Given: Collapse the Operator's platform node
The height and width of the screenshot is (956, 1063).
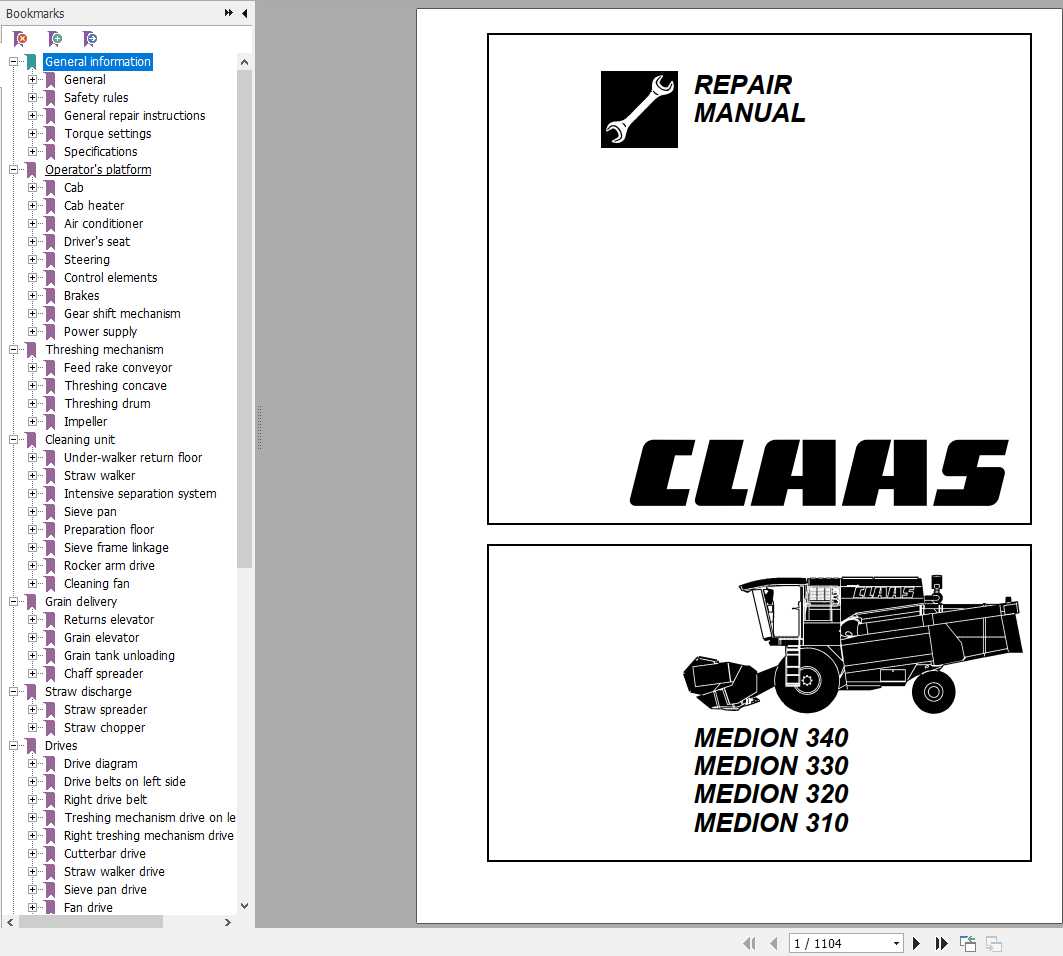Looking at the screenshot, I should click(x=13, y=170).
